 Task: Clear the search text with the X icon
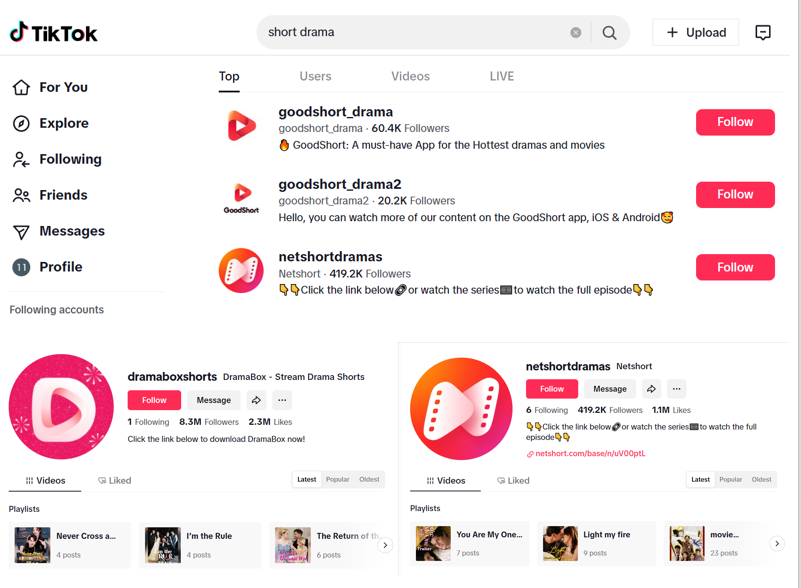pyautogui.click(x=576, y=33)
